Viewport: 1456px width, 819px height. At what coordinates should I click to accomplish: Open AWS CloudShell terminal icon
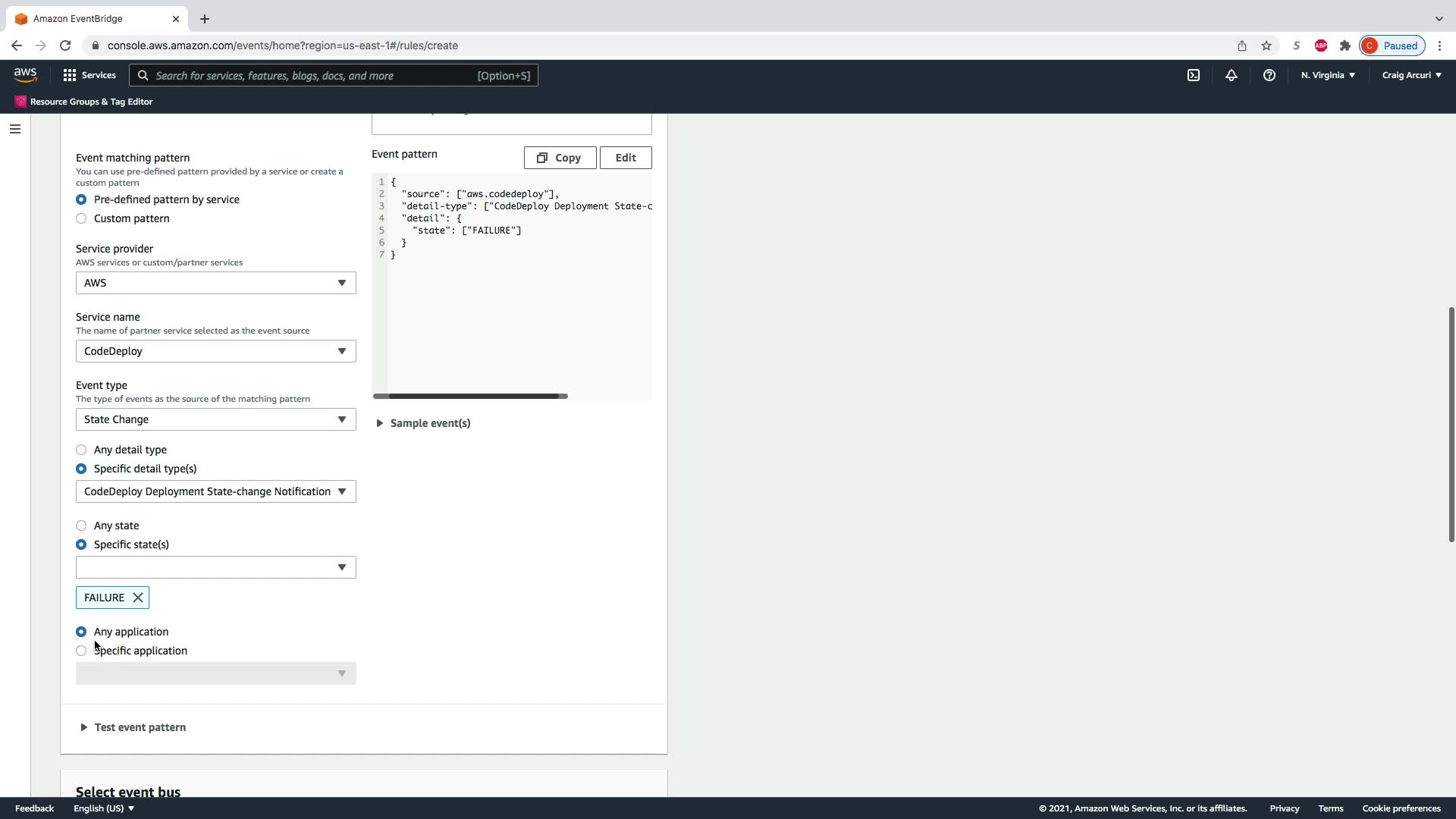click(x=1193, y=75)
